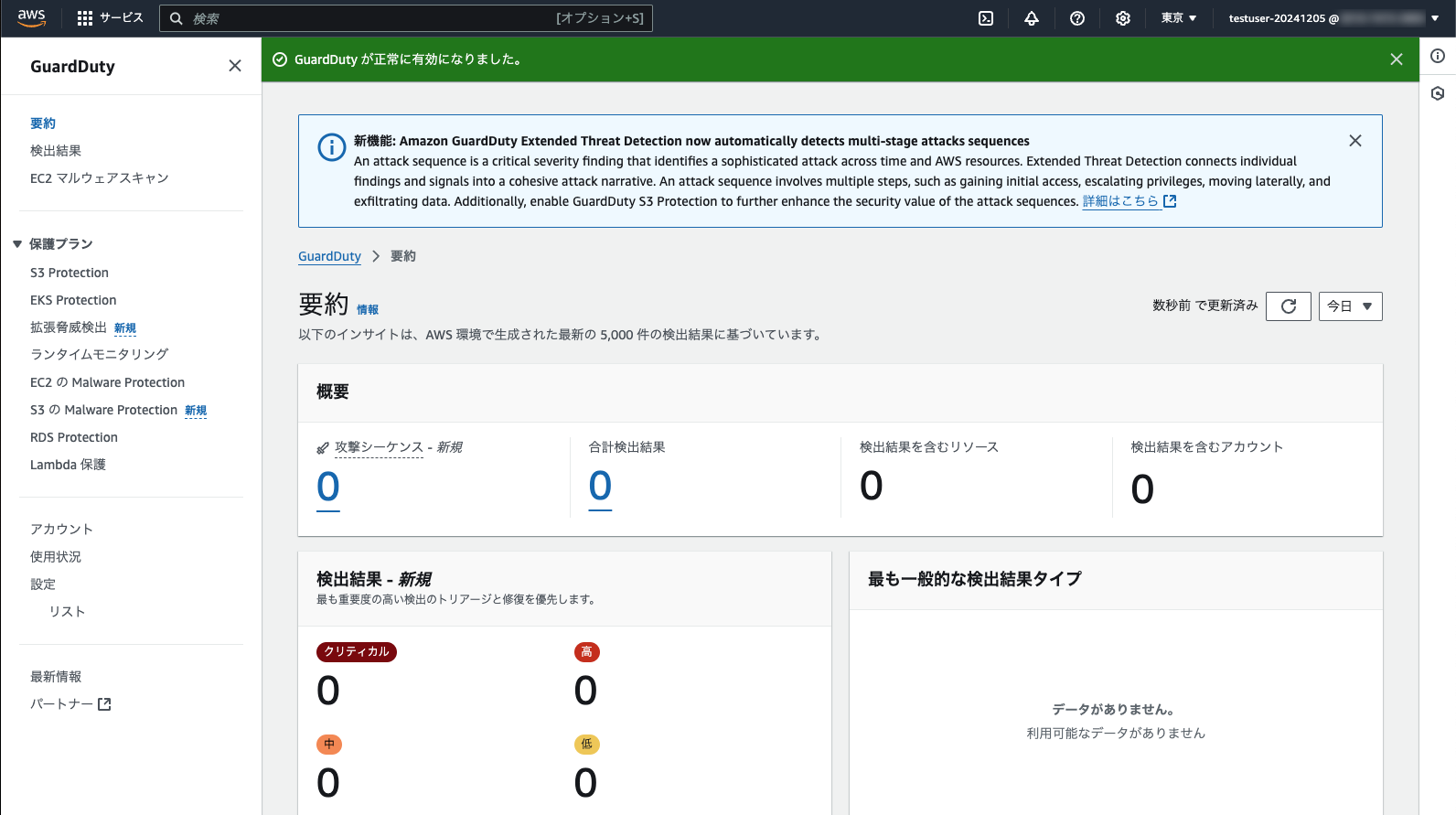Click the external link icon next to パートナー
Viewport: 1456px width, 815px height.
[104, 704]
